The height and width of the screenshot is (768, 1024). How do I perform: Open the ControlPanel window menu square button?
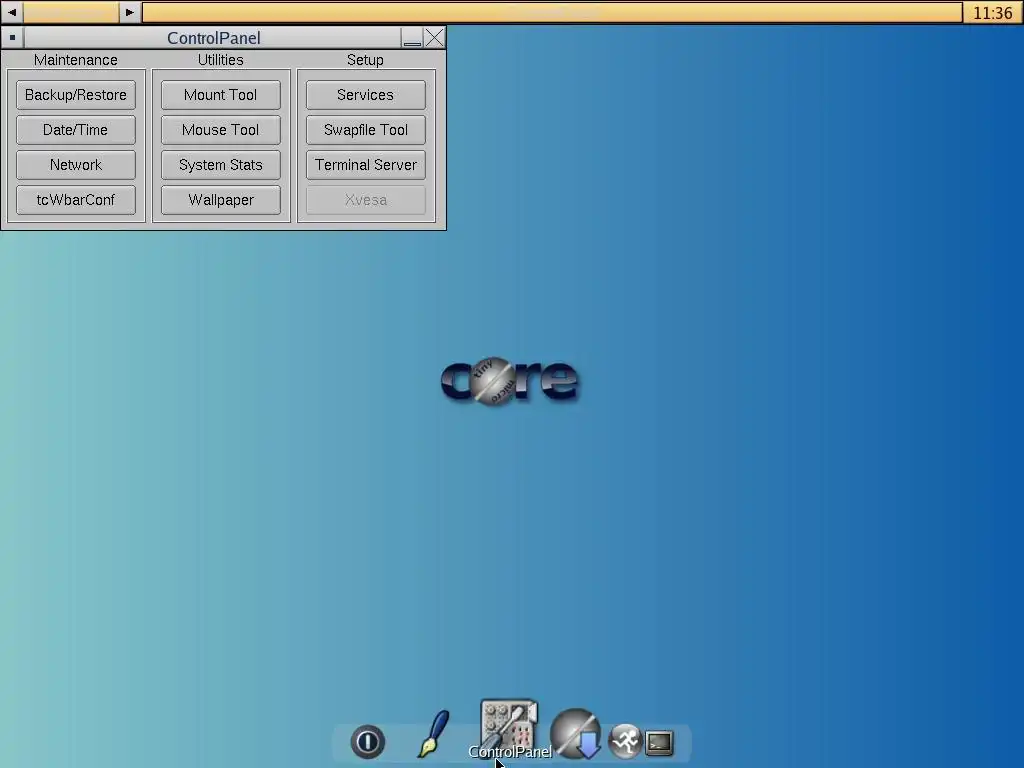click(x=12, y=37)
